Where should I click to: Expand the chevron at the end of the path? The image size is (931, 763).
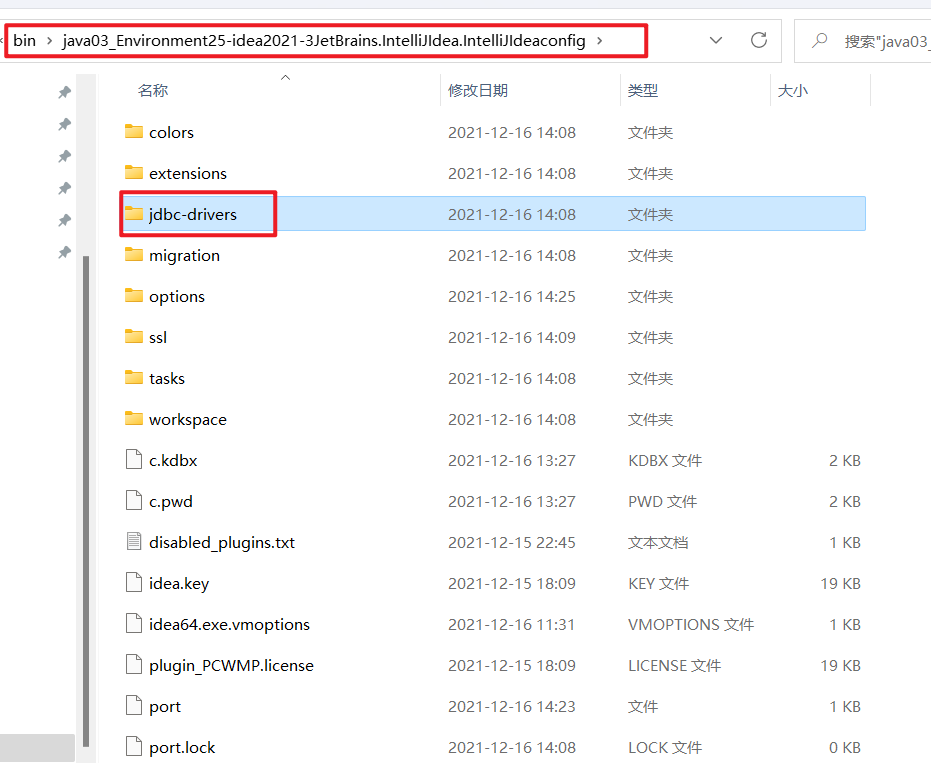[599, 40]
